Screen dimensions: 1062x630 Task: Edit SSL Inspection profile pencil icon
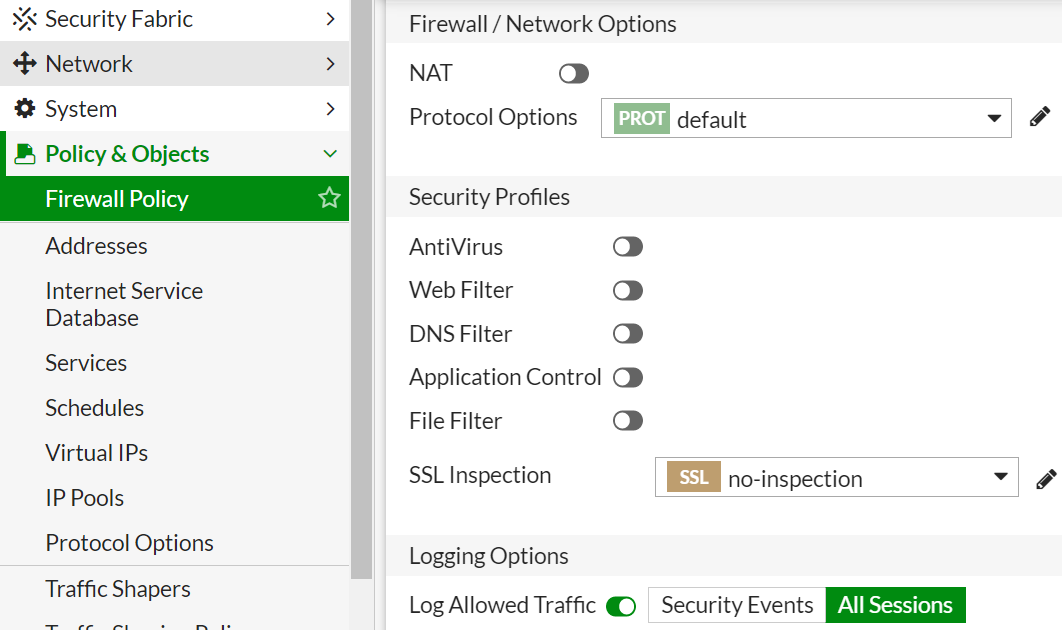1046,478
